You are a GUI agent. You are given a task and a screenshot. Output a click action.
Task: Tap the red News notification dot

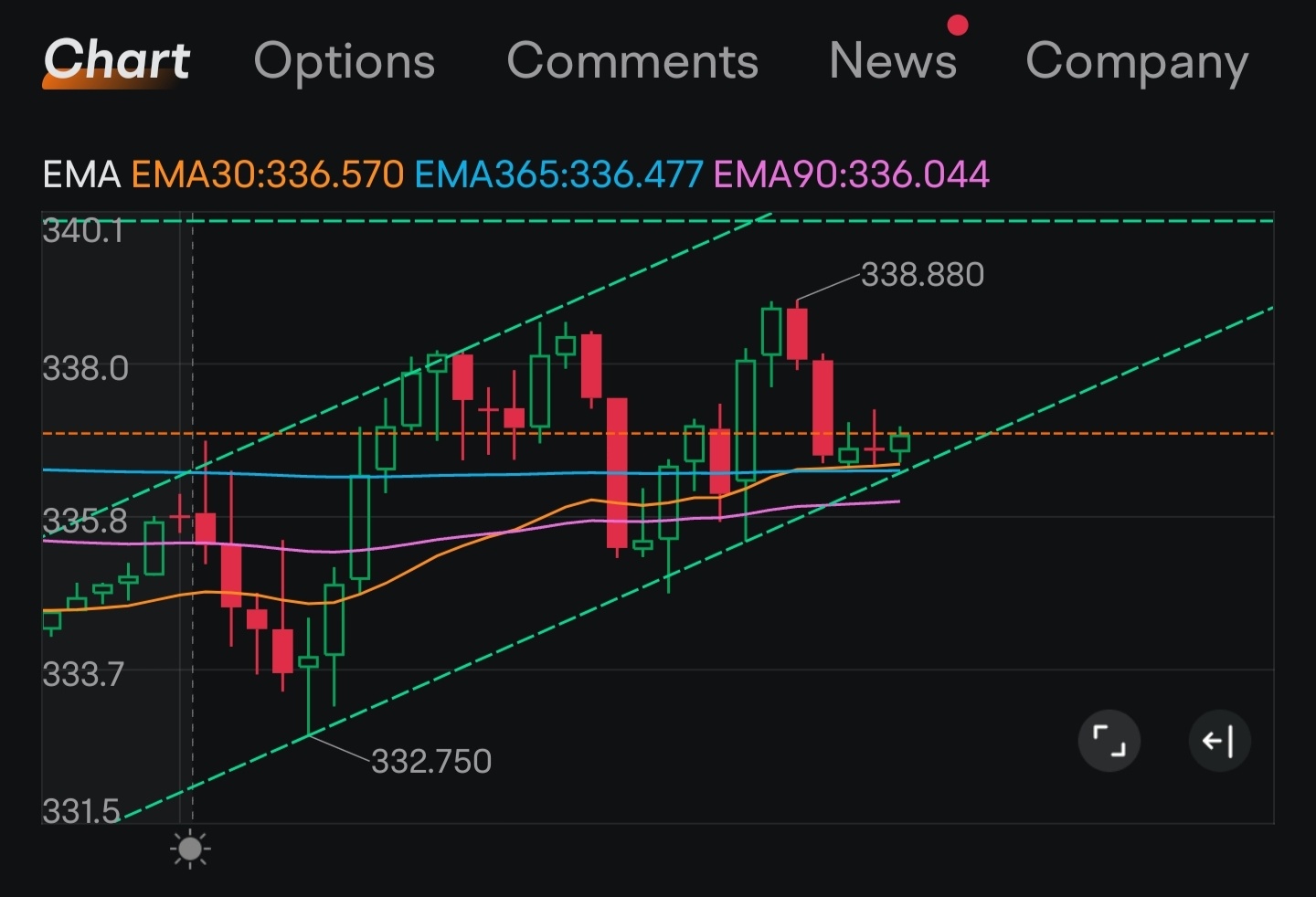pyautogui.click(x=957, y=25)
